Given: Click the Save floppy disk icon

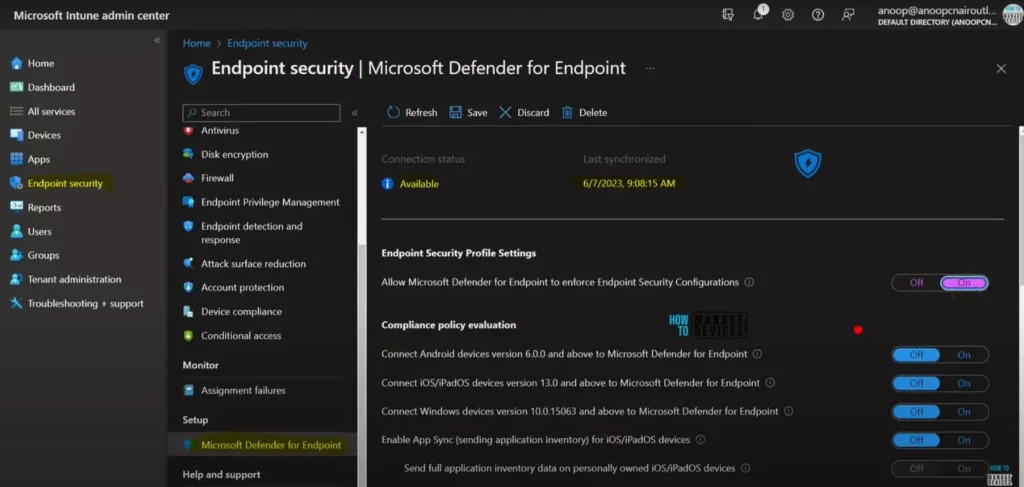Looking at the screenshot, I should coord(455,112).
